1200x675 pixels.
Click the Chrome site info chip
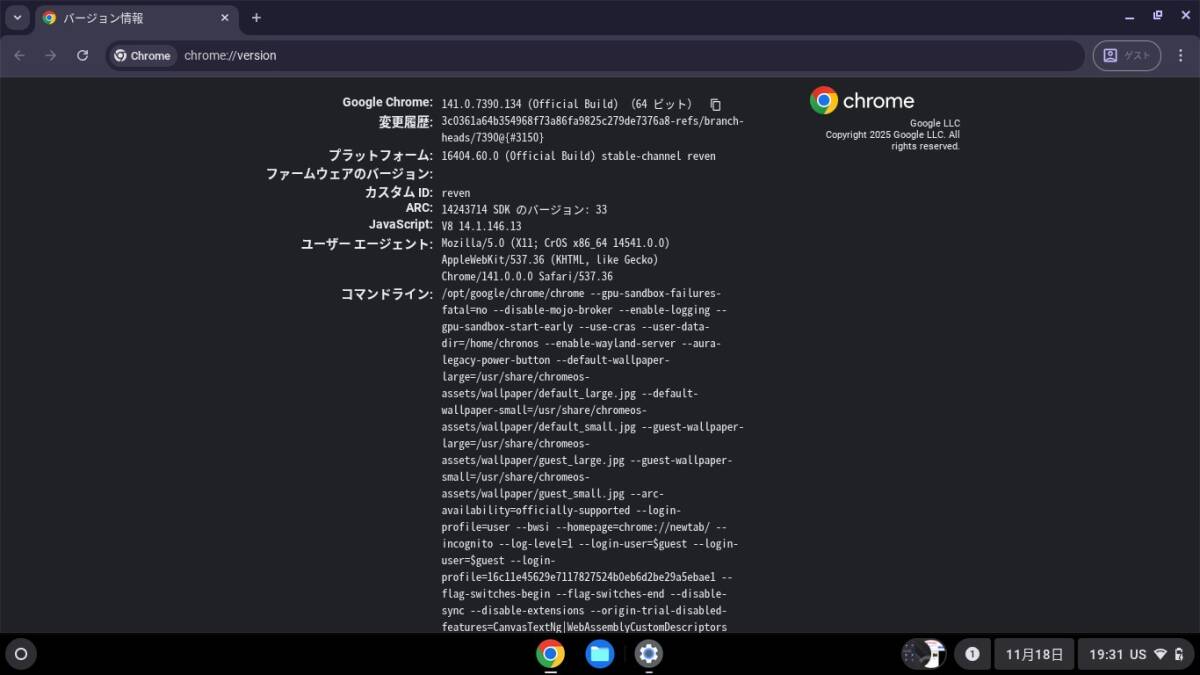pos(142,56)
